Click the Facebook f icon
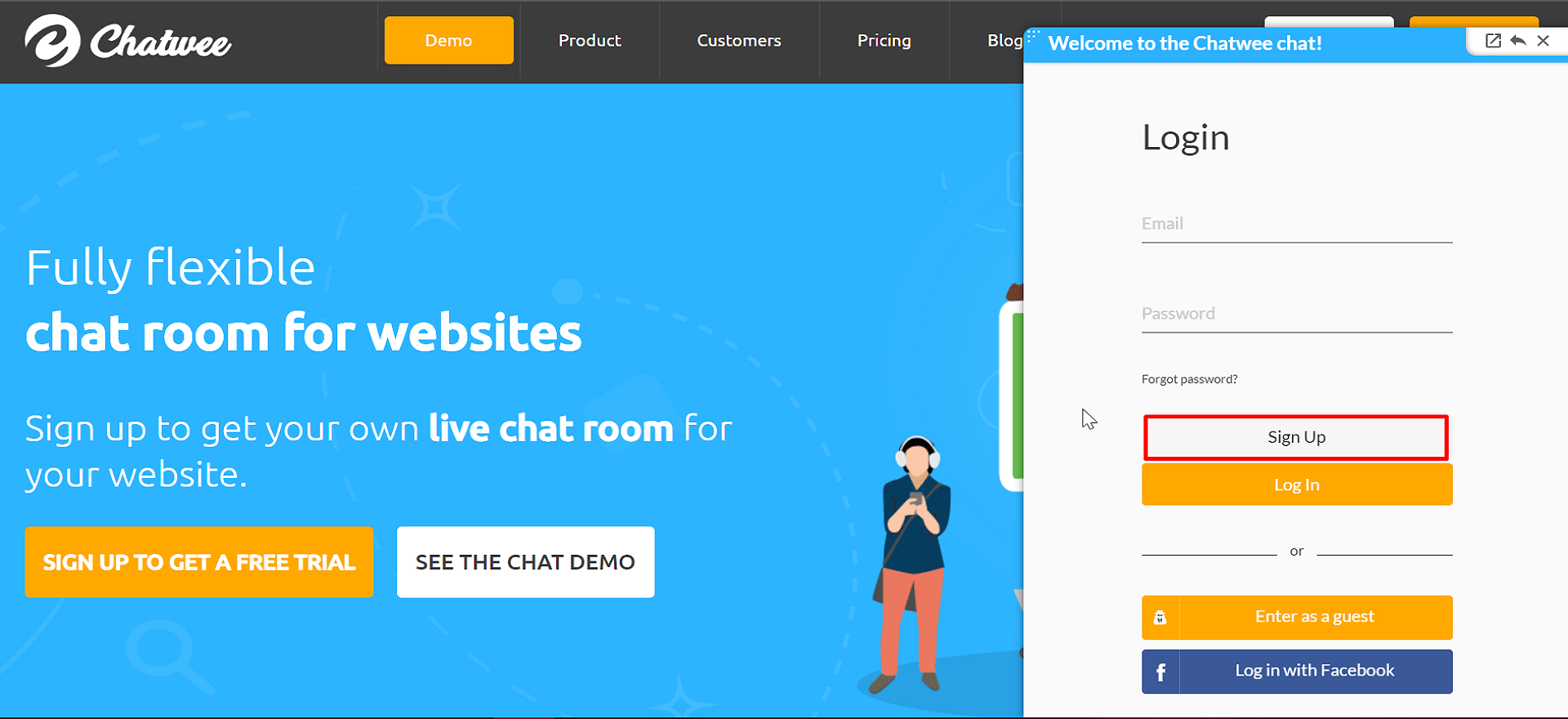Image resolution: width=1568 pixels, height=719 pixels. (x=1160, y=672)
